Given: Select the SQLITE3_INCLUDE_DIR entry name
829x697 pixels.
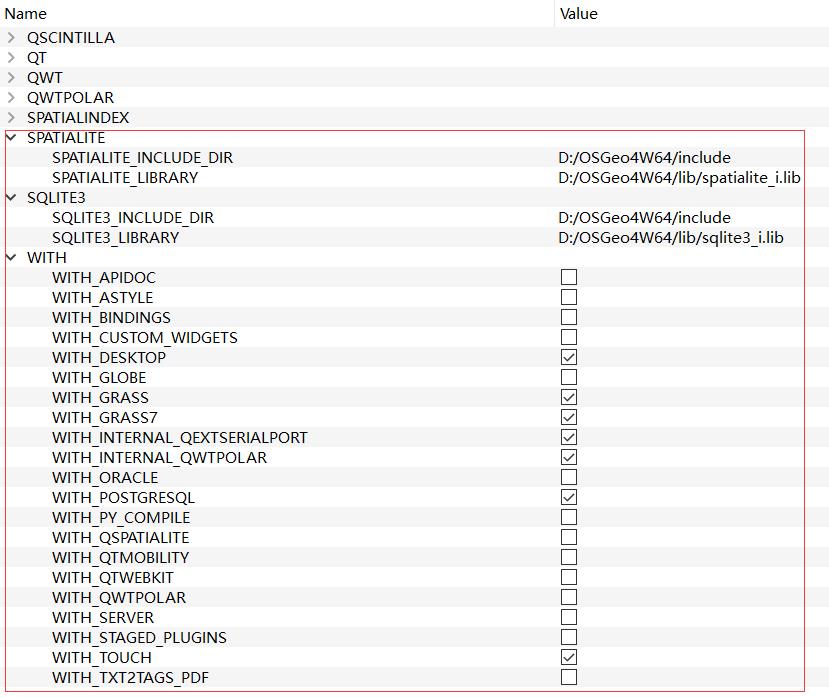Looking at the screenshot, I should pyautogui.click(x=133, y=217).
